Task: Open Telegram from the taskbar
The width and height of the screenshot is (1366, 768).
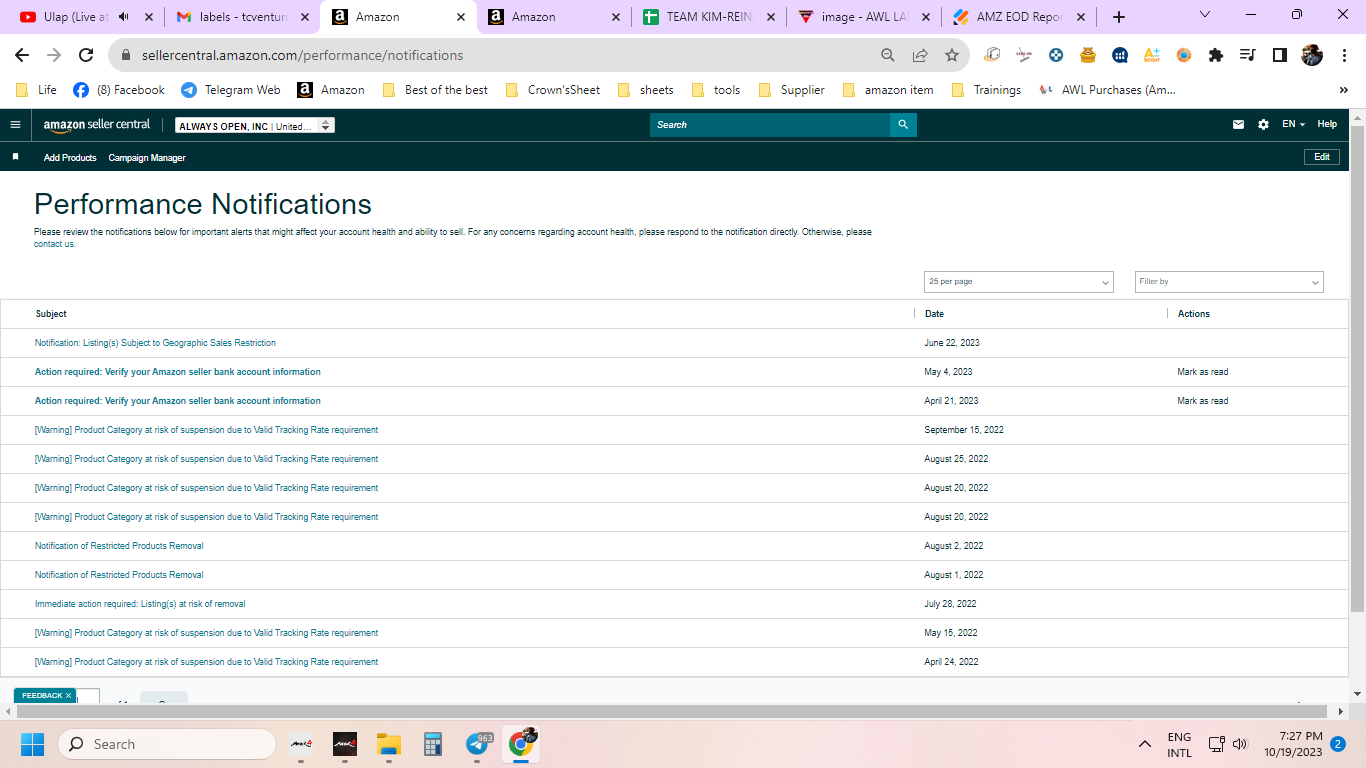Action: [478, 744]
